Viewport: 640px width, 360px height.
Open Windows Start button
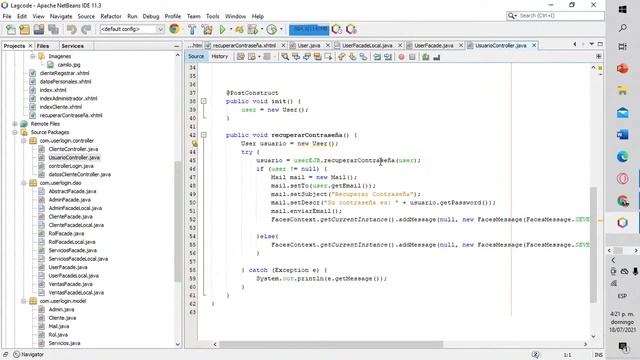622,9
